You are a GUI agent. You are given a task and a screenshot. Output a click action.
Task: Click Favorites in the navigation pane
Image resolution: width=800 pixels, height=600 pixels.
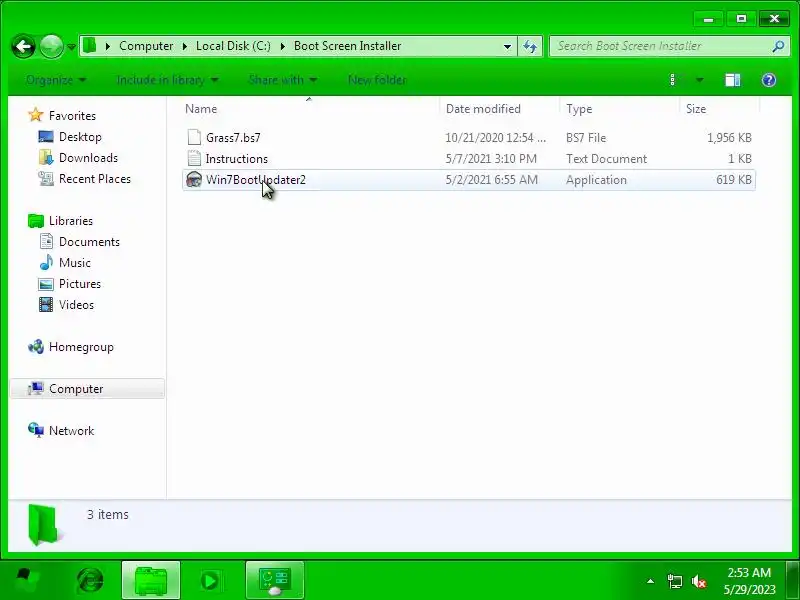[x=72, y=116]
